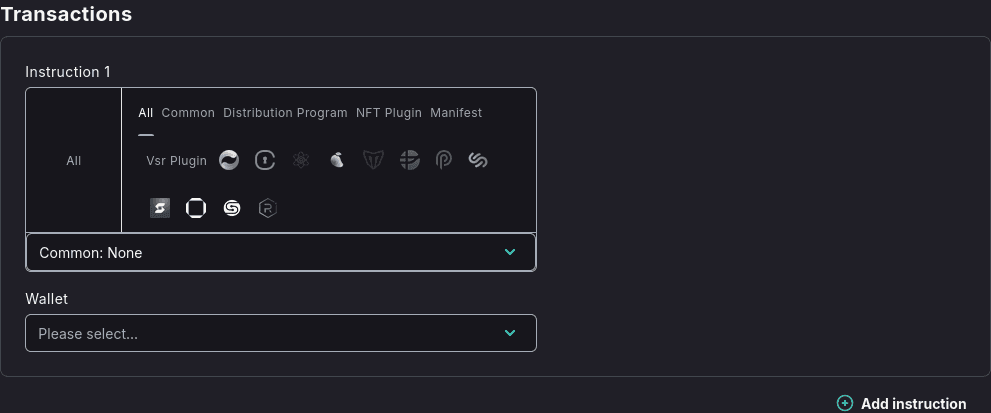This screenshot has height=413, width=991.
Task: Choose the interlocked S link icon
Action: 478,160
